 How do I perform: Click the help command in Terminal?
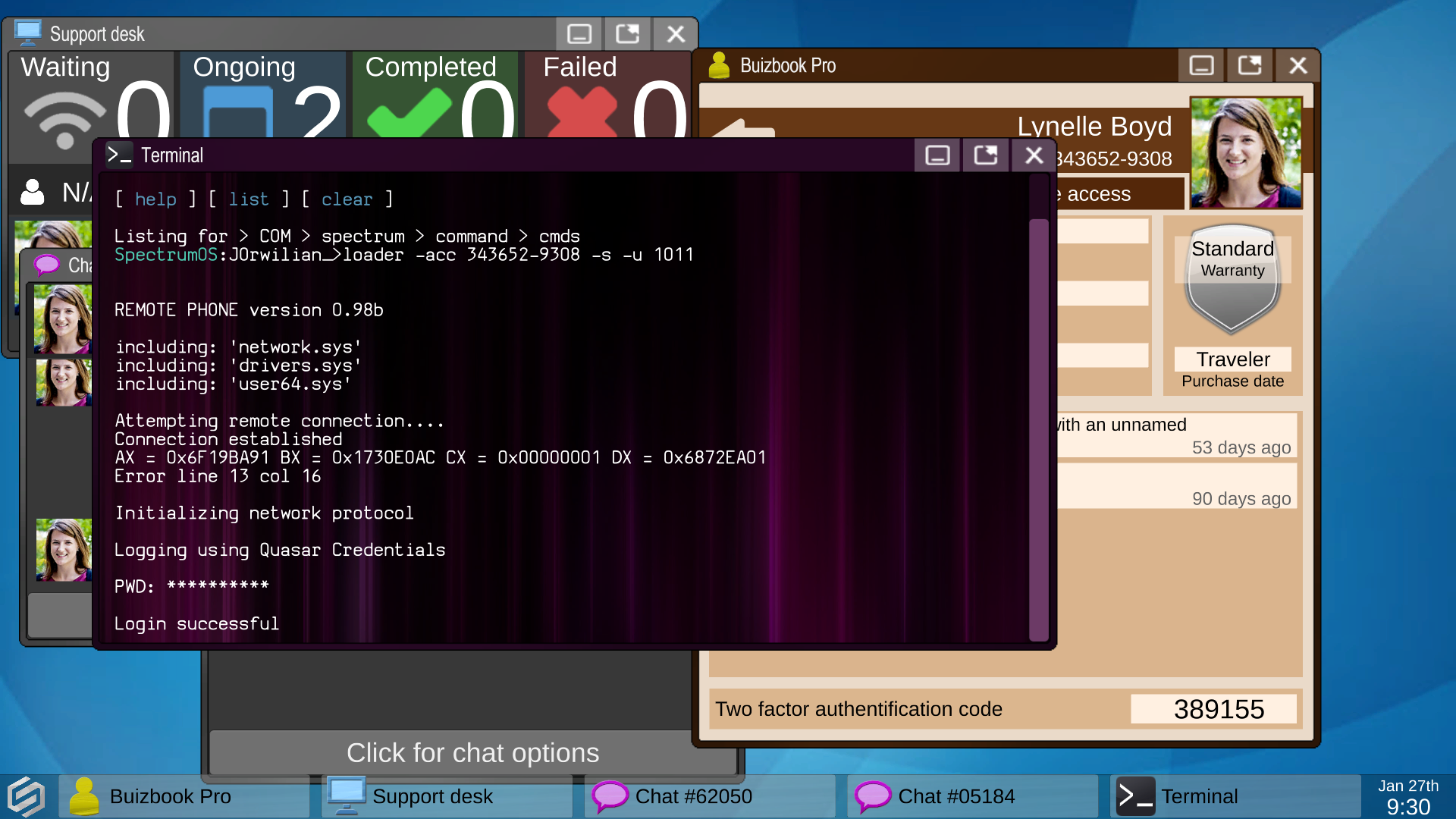click(155, 199)
